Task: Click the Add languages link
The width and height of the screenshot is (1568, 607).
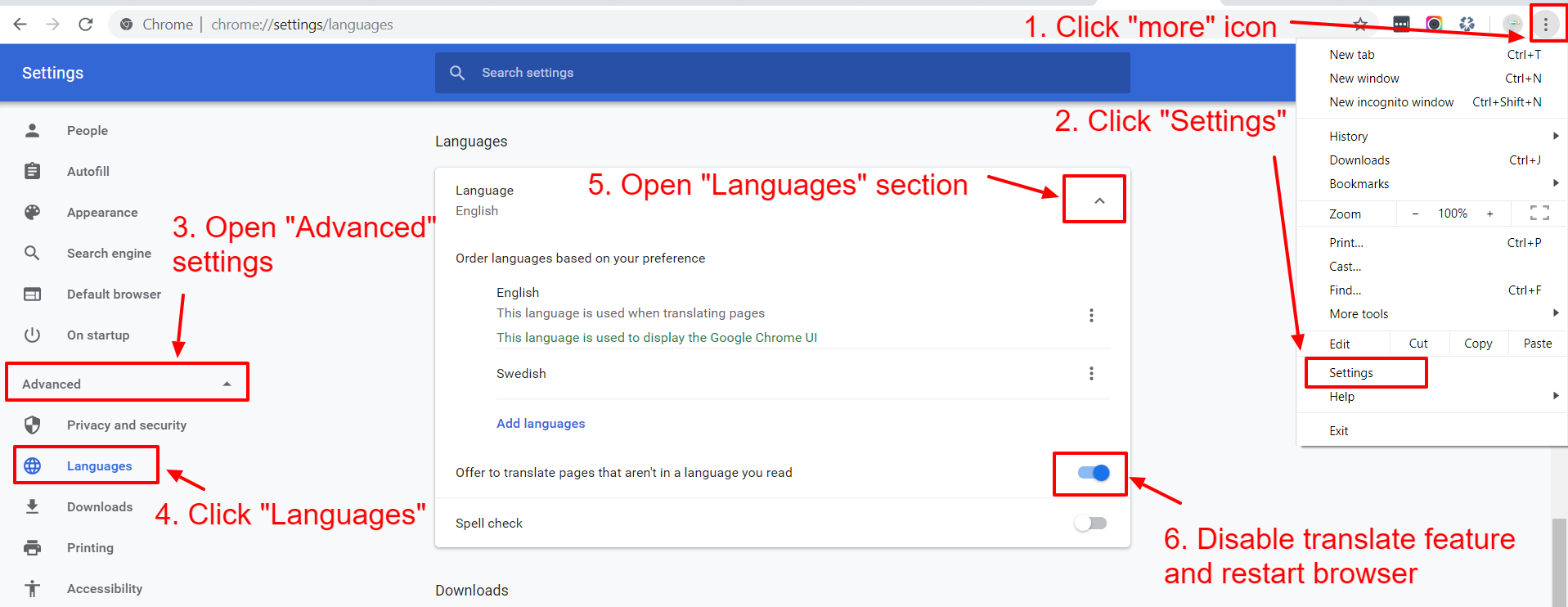Action: [541, 424]
